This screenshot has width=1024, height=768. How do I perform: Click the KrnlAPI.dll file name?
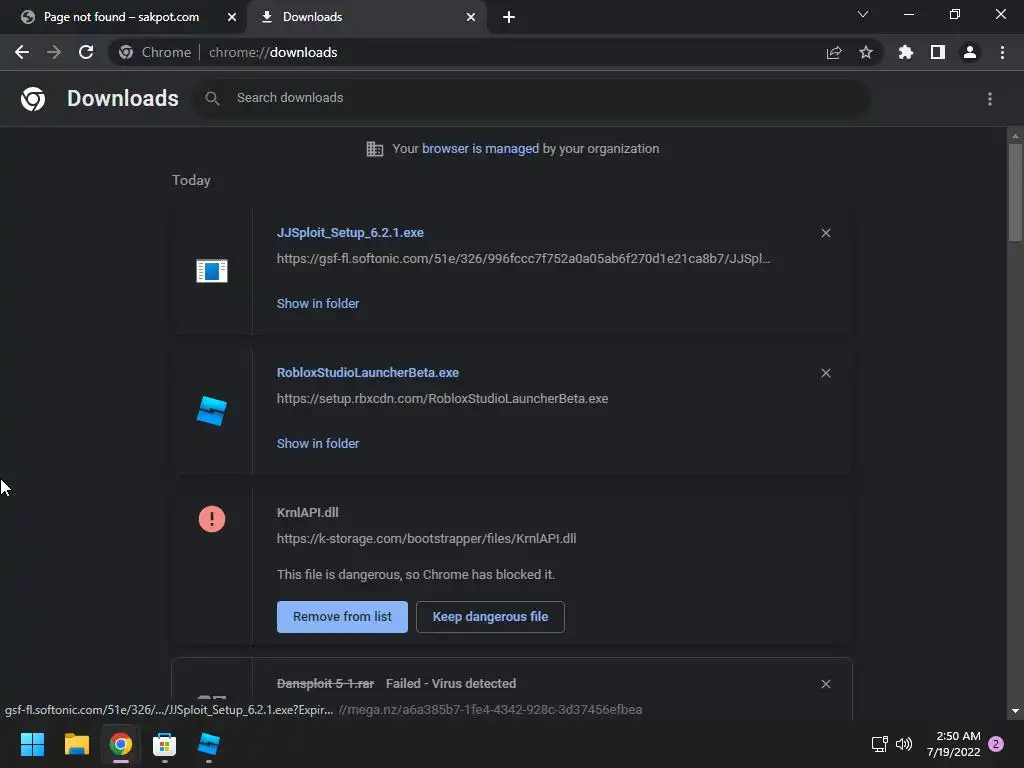pos(308,513)
